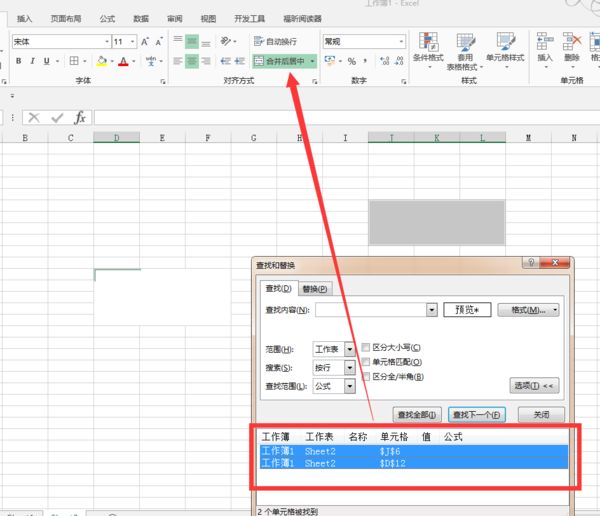This screenshot has height=516, width=600.
Task: Click the text orientation icon
Action: (226, 41)
